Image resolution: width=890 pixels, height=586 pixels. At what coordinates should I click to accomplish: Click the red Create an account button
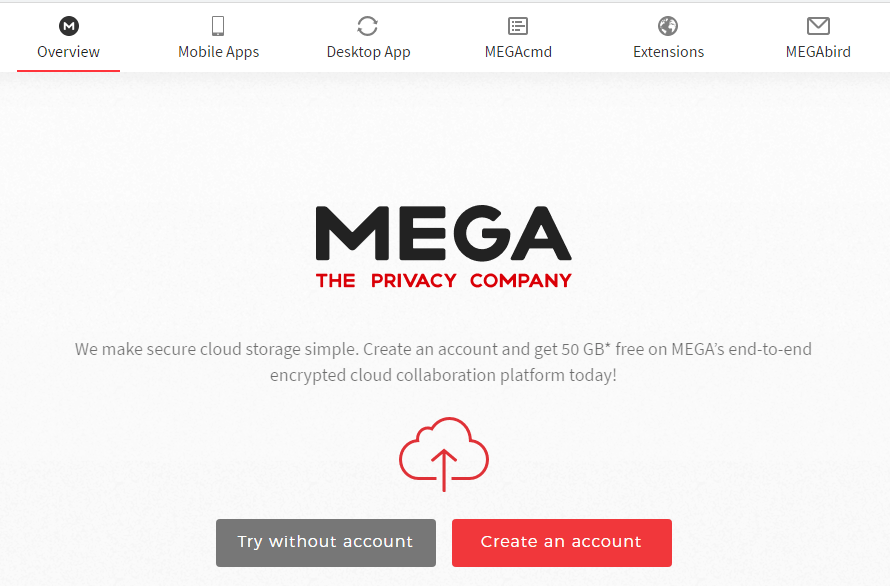coord(562,543)
